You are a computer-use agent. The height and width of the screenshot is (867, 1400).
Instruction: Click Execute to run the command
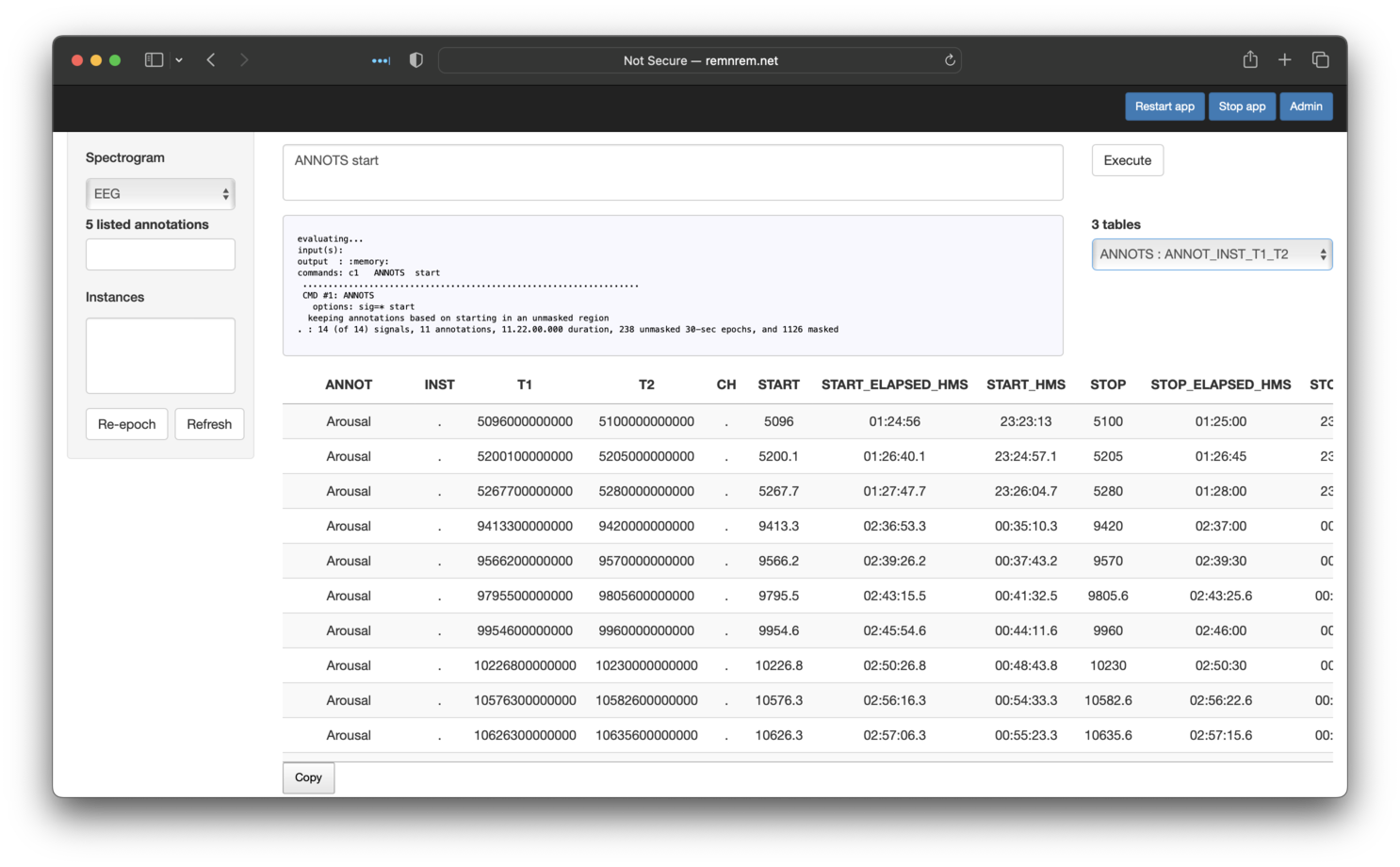click(1127, 160)
